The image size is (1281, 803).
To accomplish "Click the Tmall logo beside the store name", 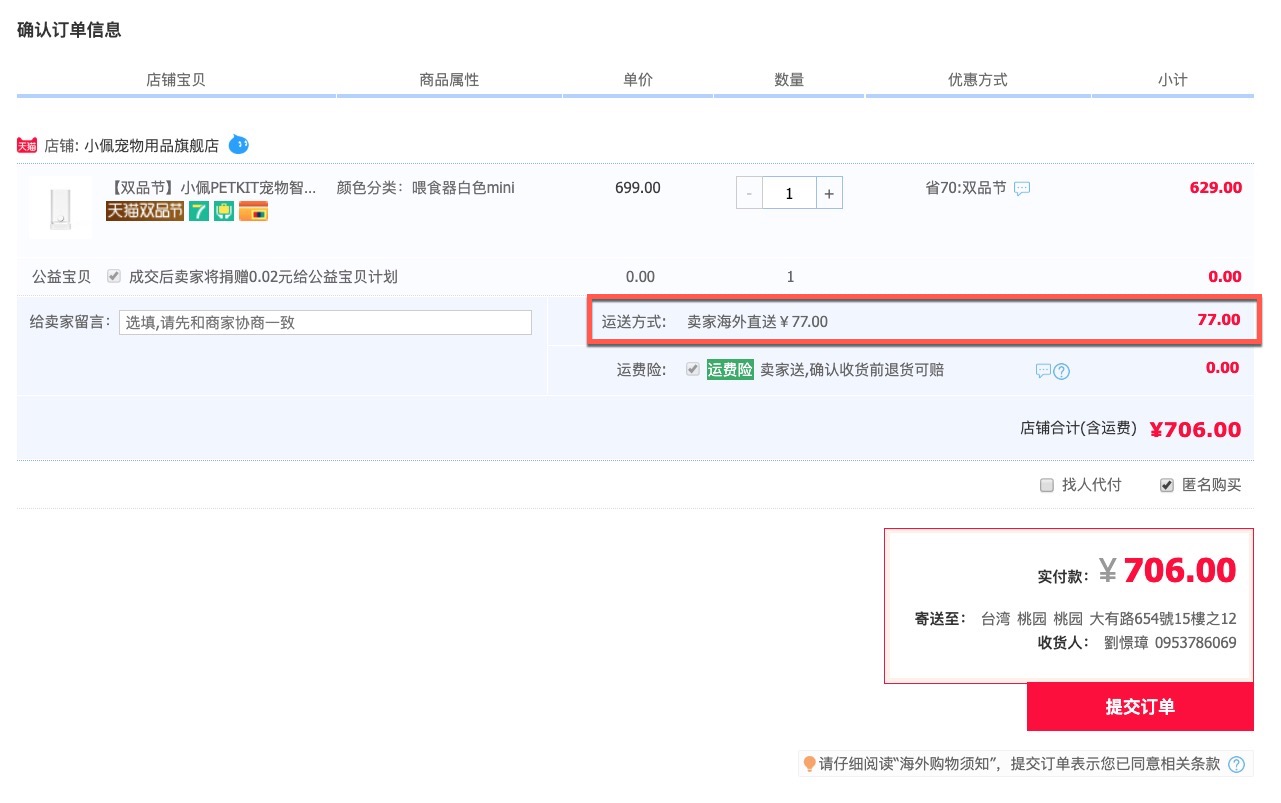I will pyautogui.click(x=27, y=145).
